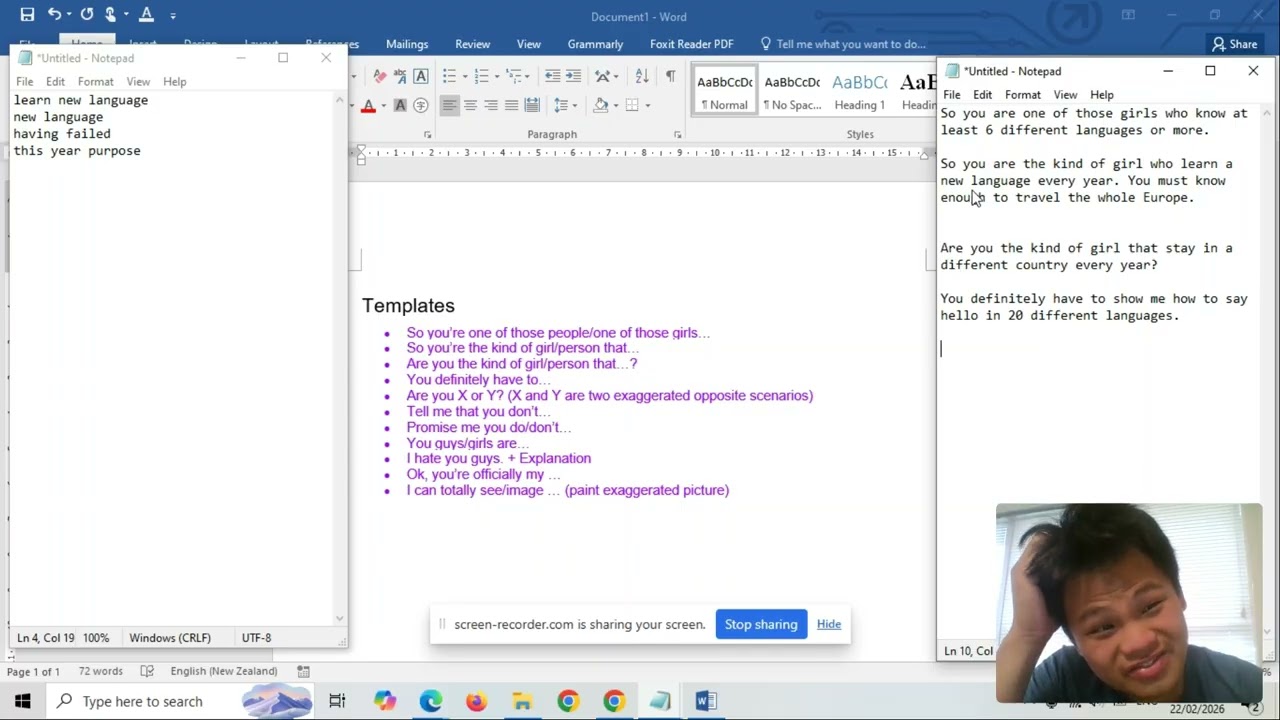Click the Shading paint bucket icon
The height and width of the screenshot is (720, 1280).
601,105
